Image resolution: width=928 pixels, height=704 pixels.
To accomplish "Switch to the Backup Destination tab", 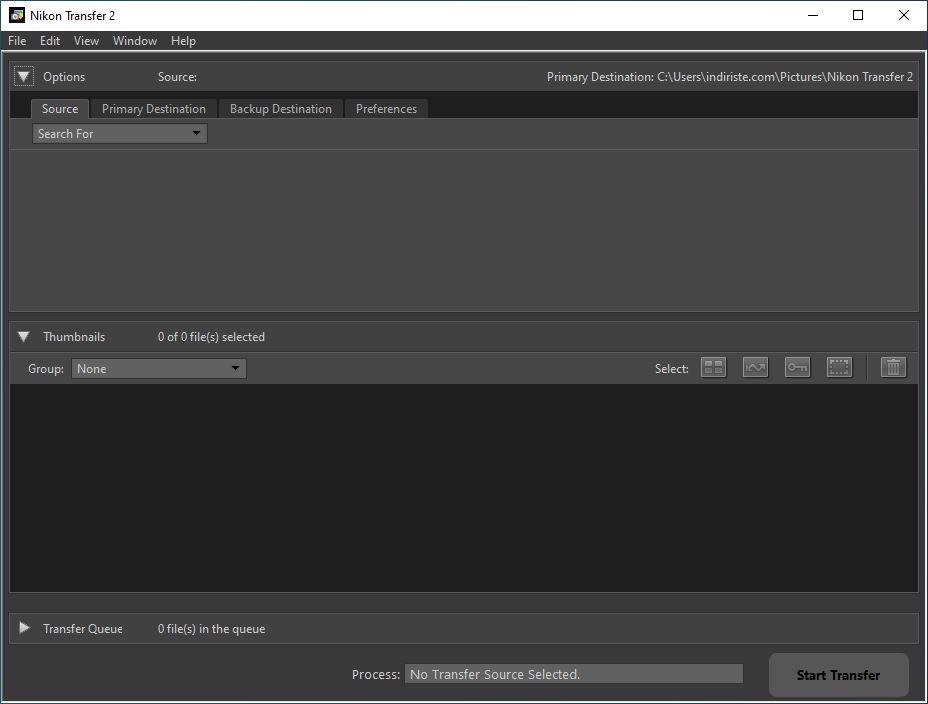I will (x=281, y=109).
